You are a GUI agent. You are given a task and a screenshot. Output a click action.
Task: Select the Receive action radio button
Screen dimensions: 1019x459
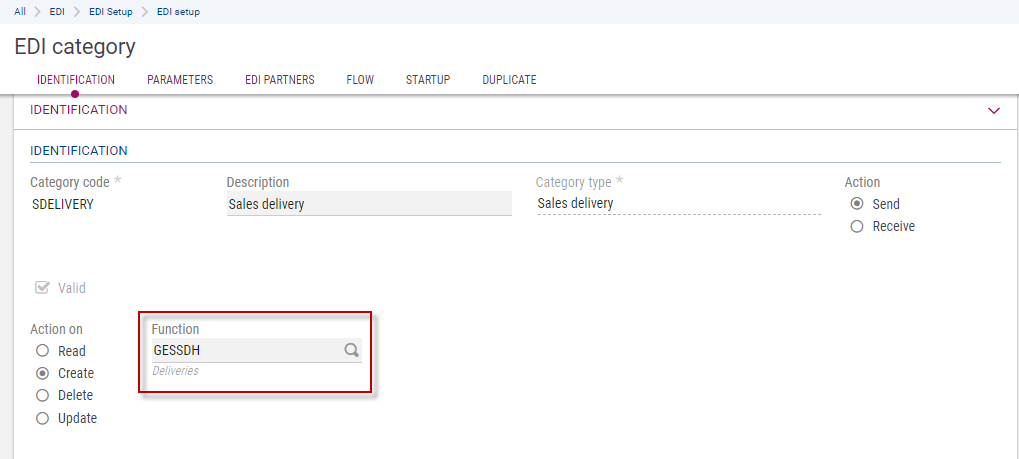[857, 226]
